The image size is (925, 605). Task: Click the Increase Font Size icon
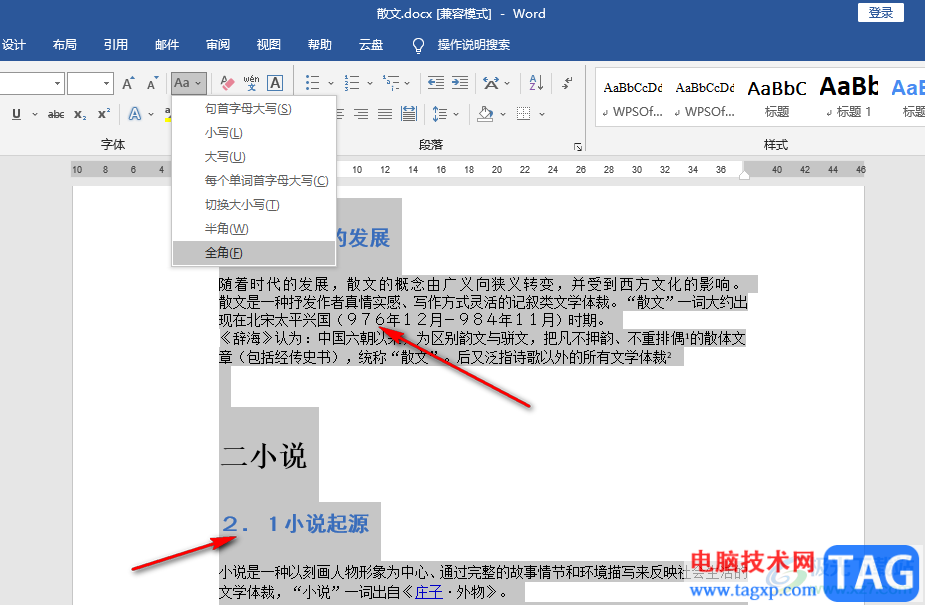tap(128, 84)
